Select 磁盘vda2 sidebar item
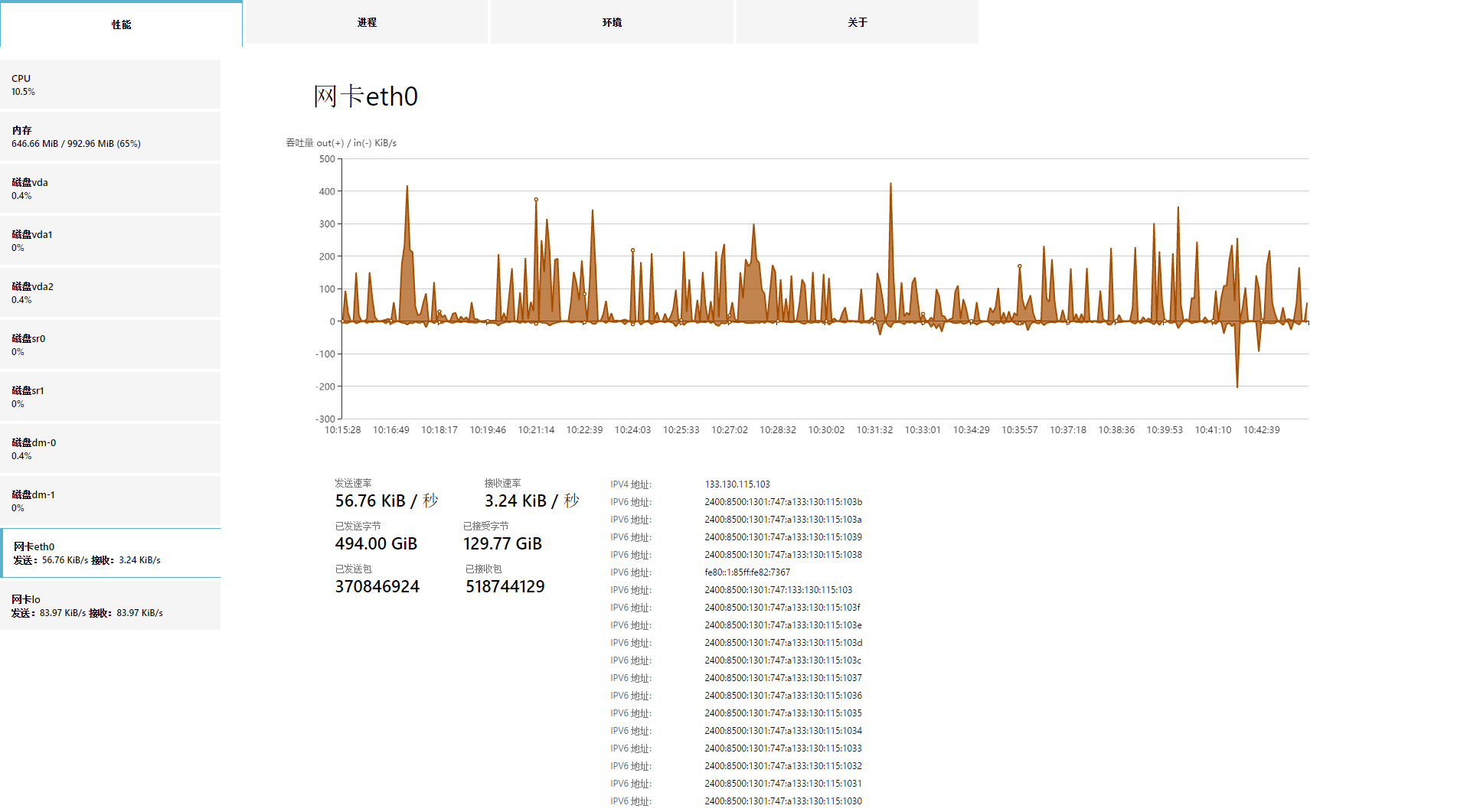Viewport: 1470px width, 812px height. point(110,292)
